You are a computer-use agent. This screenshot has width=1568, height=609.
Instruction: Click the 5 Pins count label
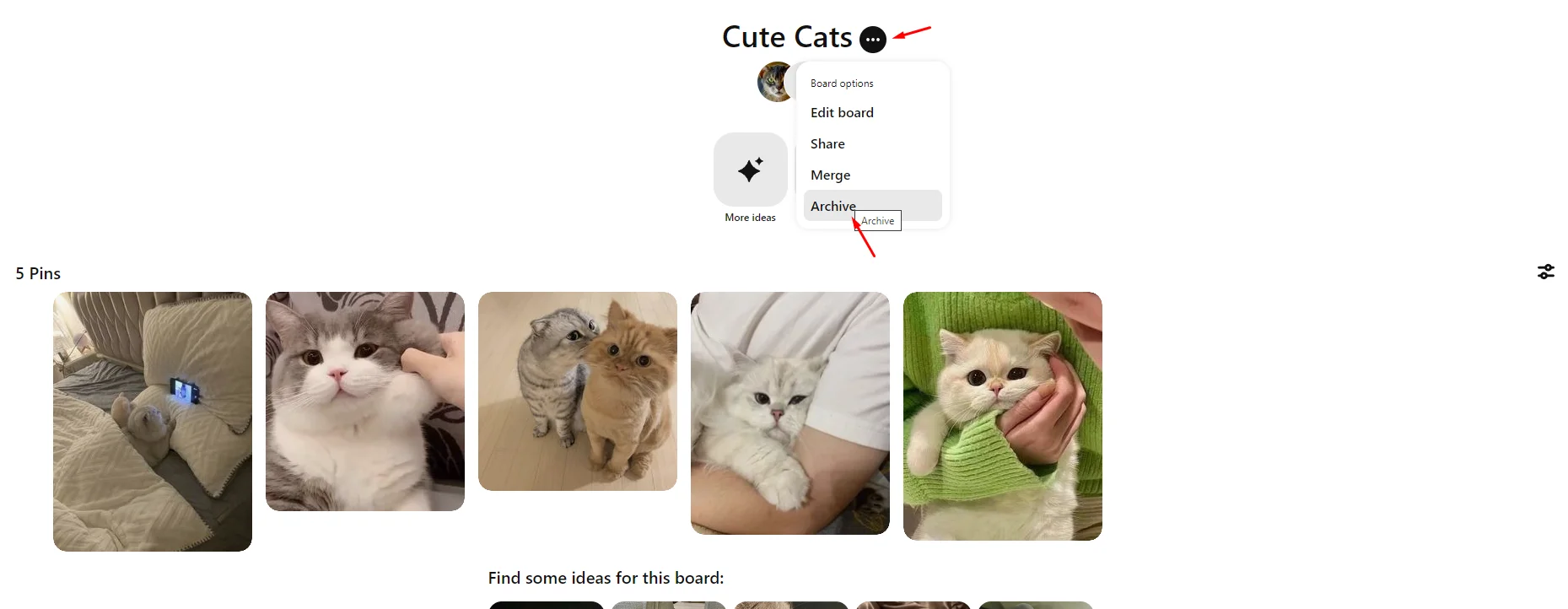(38, 273)
